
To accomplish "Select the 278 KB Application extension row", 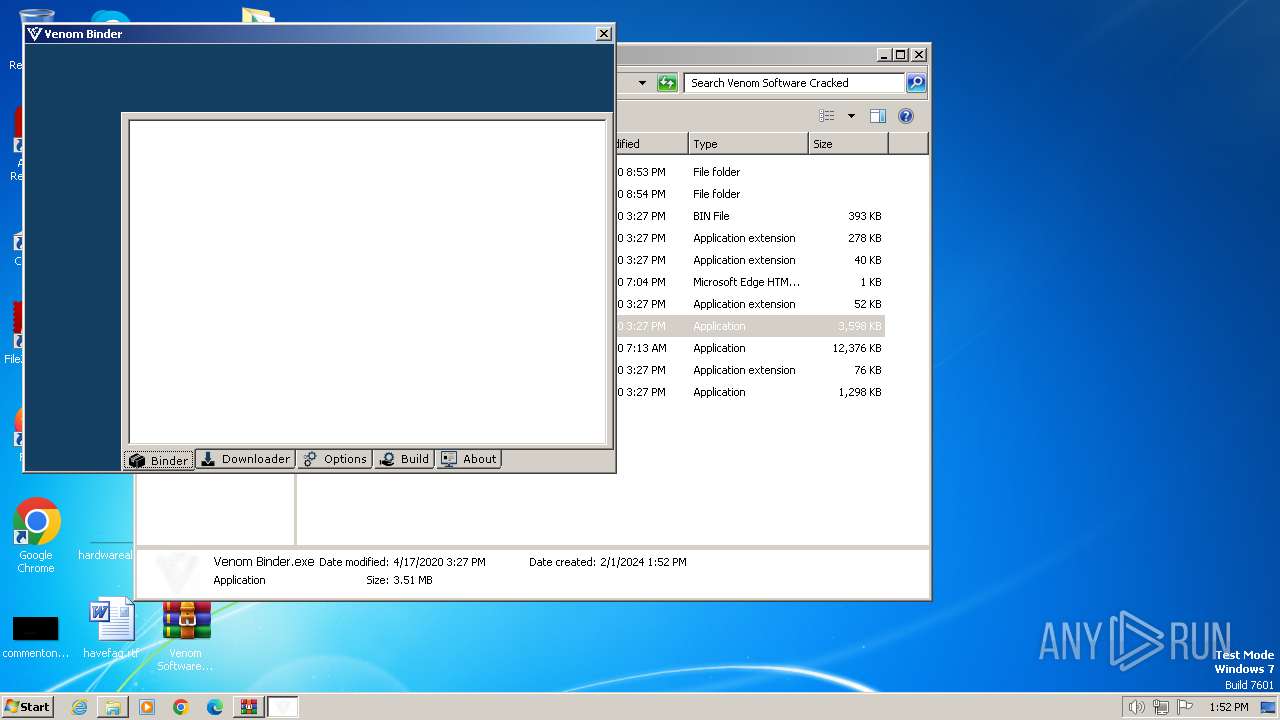I will coord(750,238).
